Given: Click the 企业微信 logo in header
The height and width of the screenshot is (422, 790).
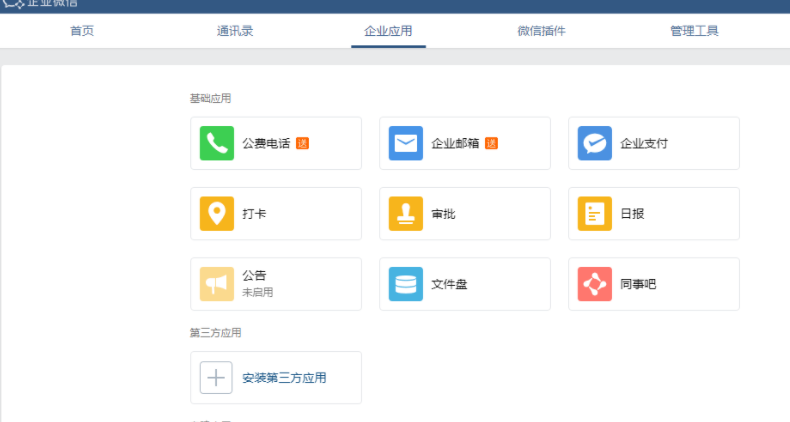Looking at the screenshot, I should [x=40, y=4].
